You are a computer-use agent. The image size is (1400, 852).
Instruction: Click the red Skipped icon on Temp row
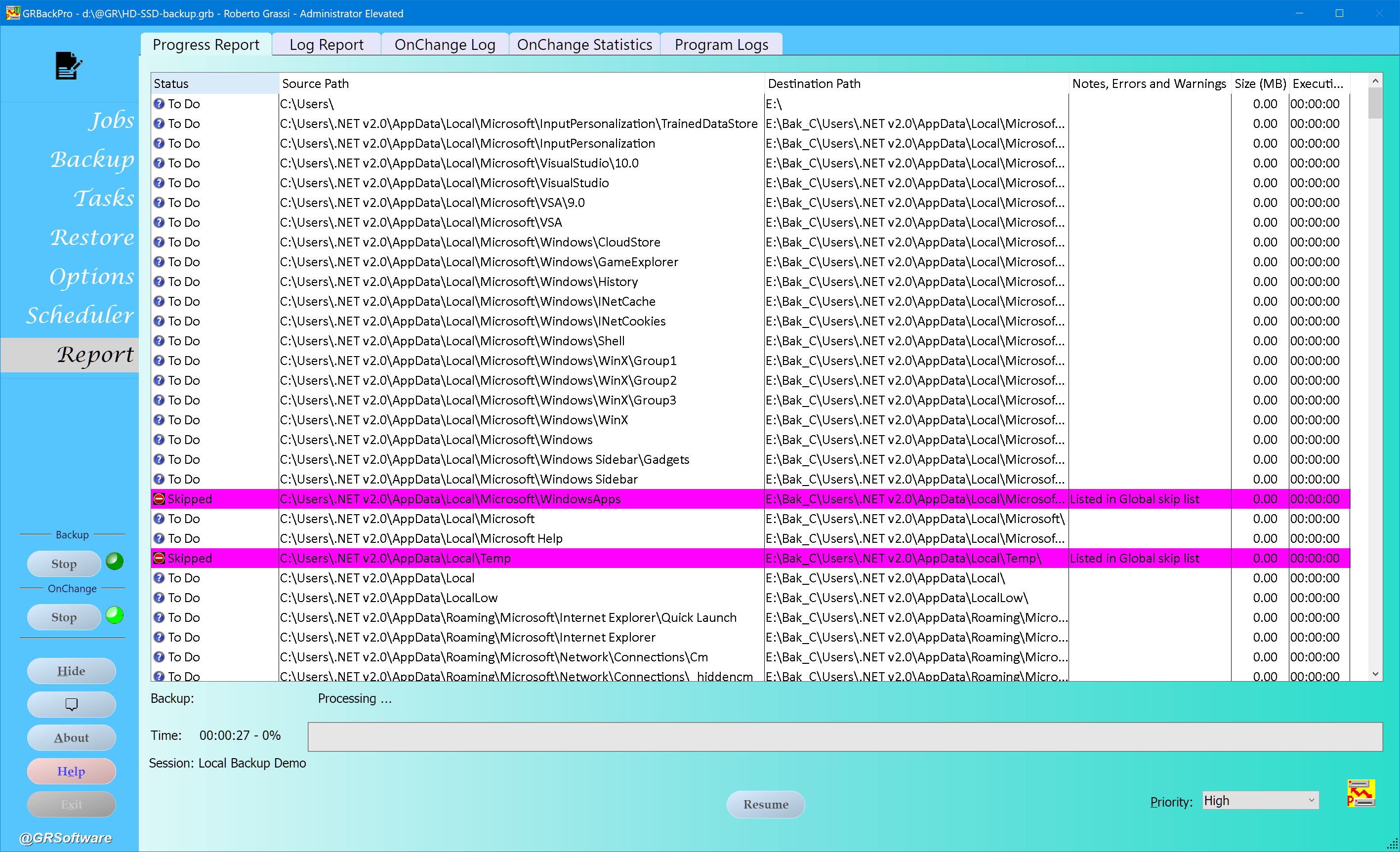(159, 558)
